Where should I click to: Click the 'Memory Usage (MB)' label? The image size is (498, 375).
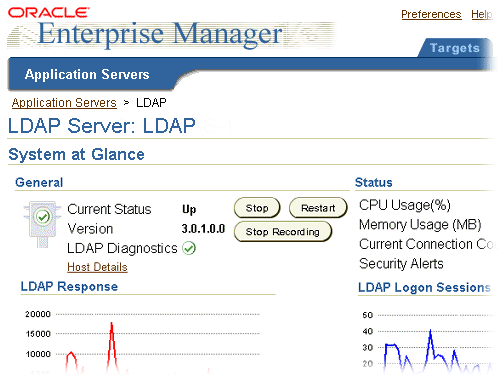coord(420,225)
